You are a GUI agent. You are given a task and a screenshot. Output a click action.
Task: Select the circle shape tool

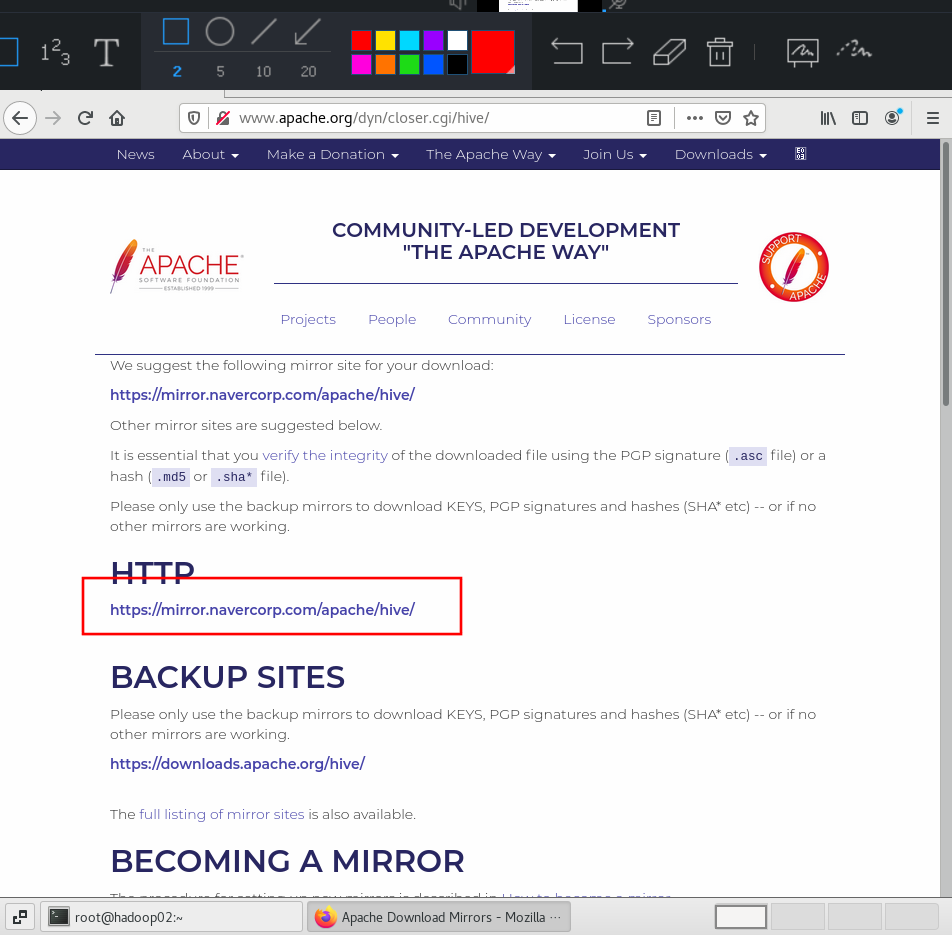tap(220, 32)
